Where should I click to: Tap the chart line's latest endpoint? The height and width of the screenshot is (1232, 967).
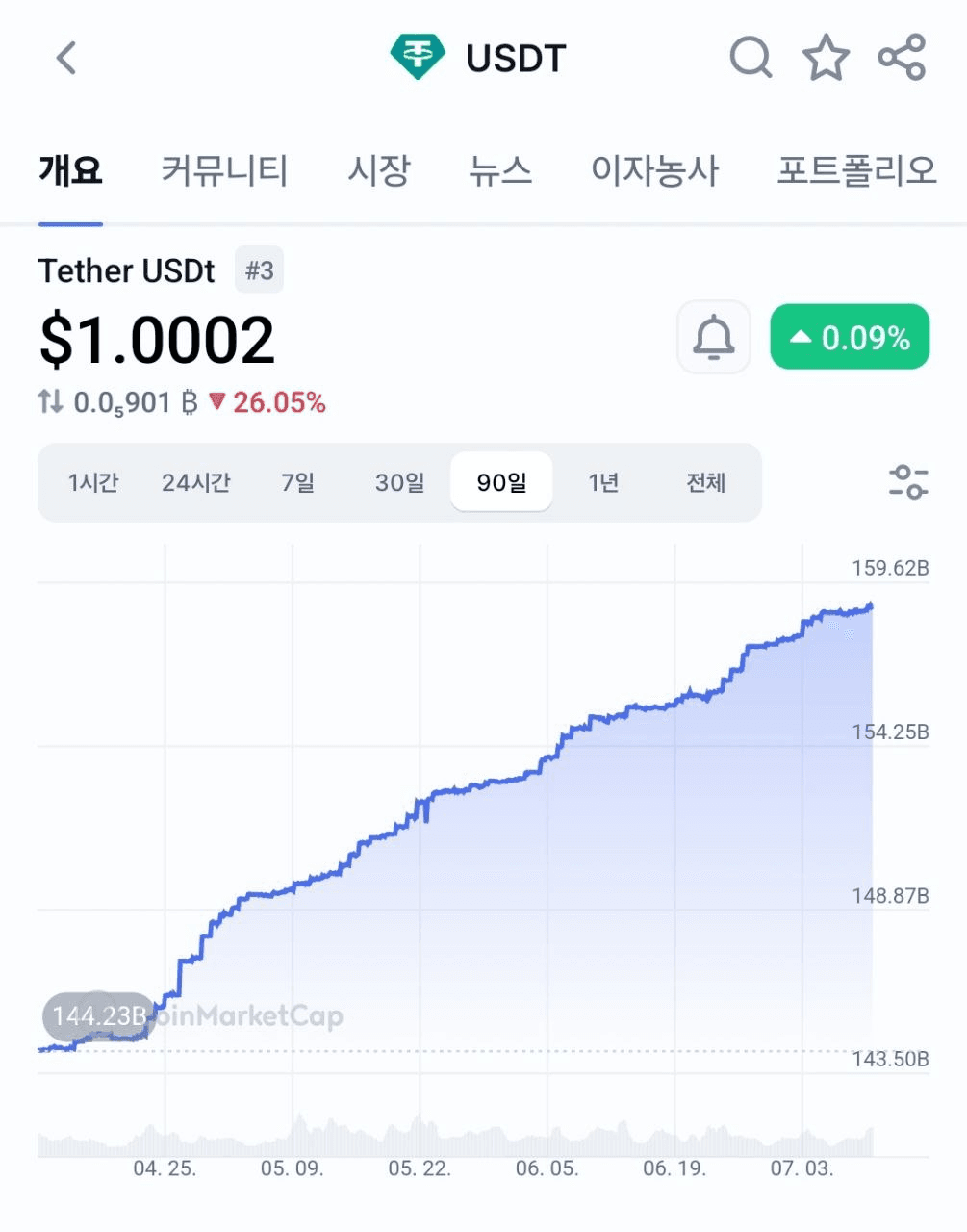click(871, 606)
